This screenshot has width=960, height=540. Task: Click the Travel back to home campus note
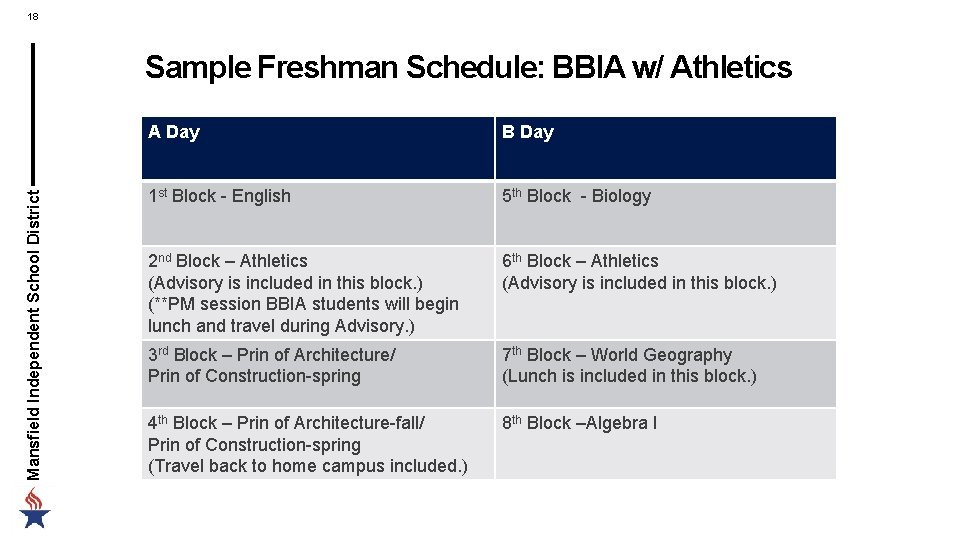[308, 466]
